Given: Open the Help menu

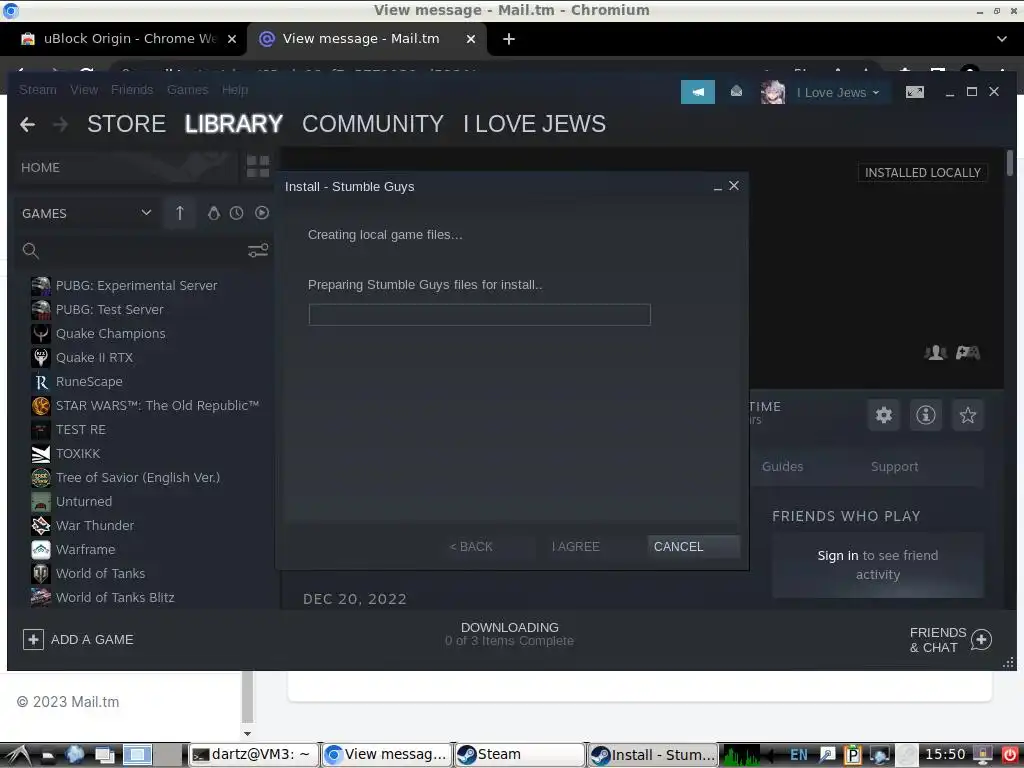Looking at the screenshot, I should tap(235, 89).
